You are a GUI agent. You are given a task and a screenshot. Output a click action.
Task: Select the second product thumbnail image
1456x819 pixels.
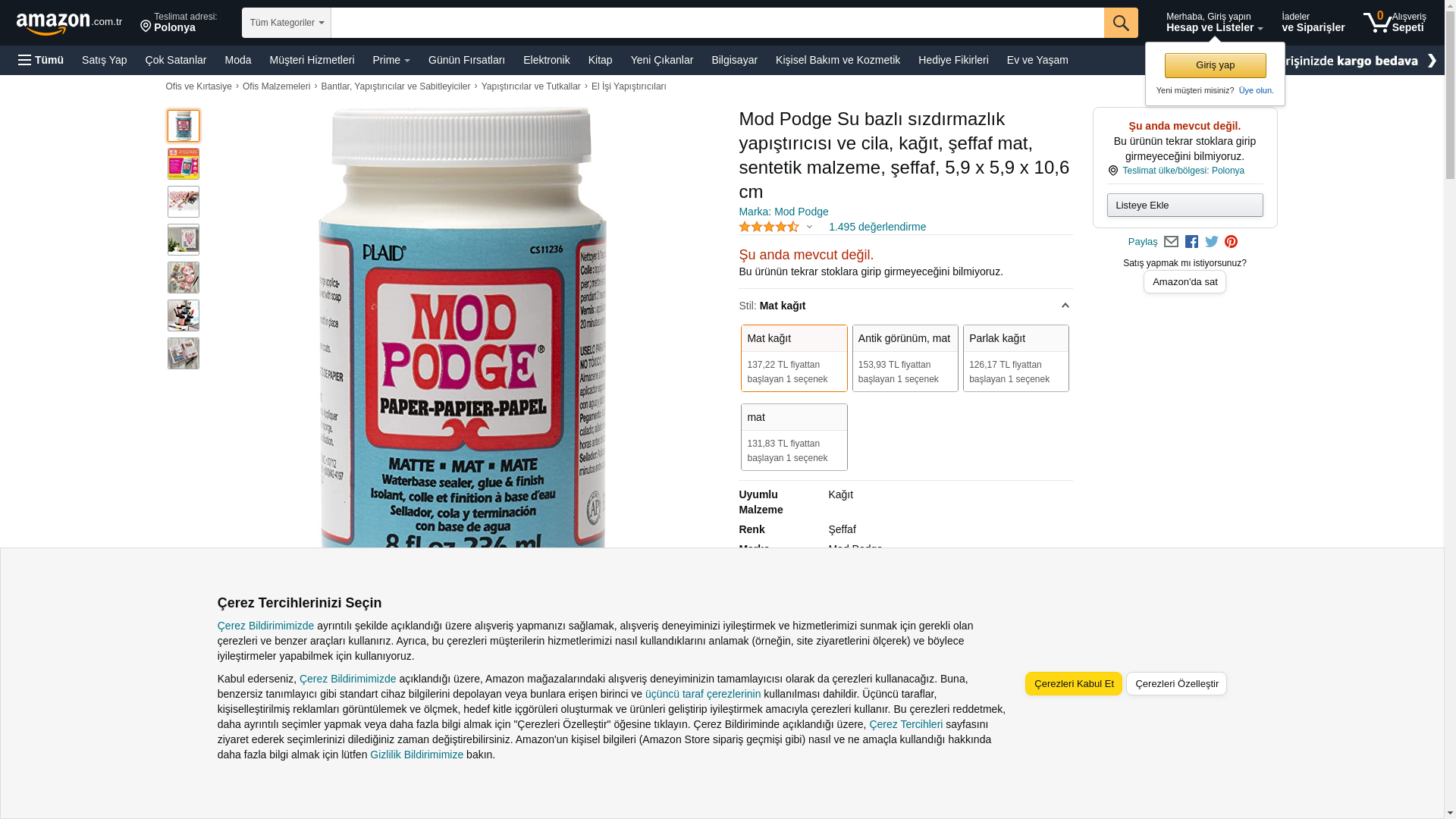point(184,164)
